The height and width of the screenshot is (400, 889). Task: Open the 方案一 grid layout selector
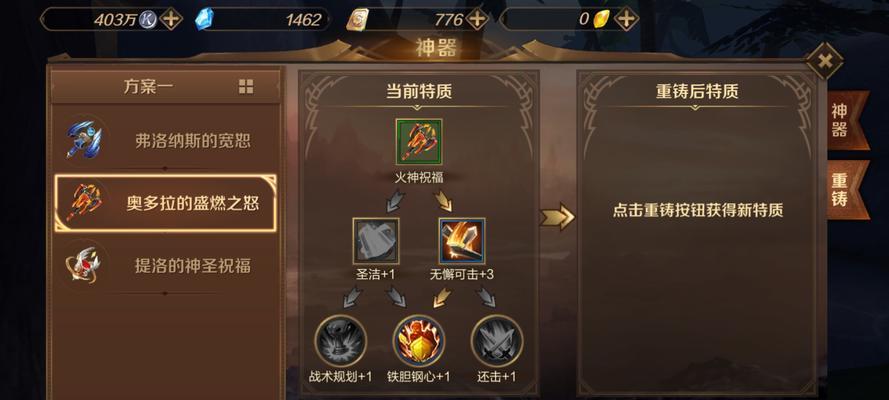(246, 87)
